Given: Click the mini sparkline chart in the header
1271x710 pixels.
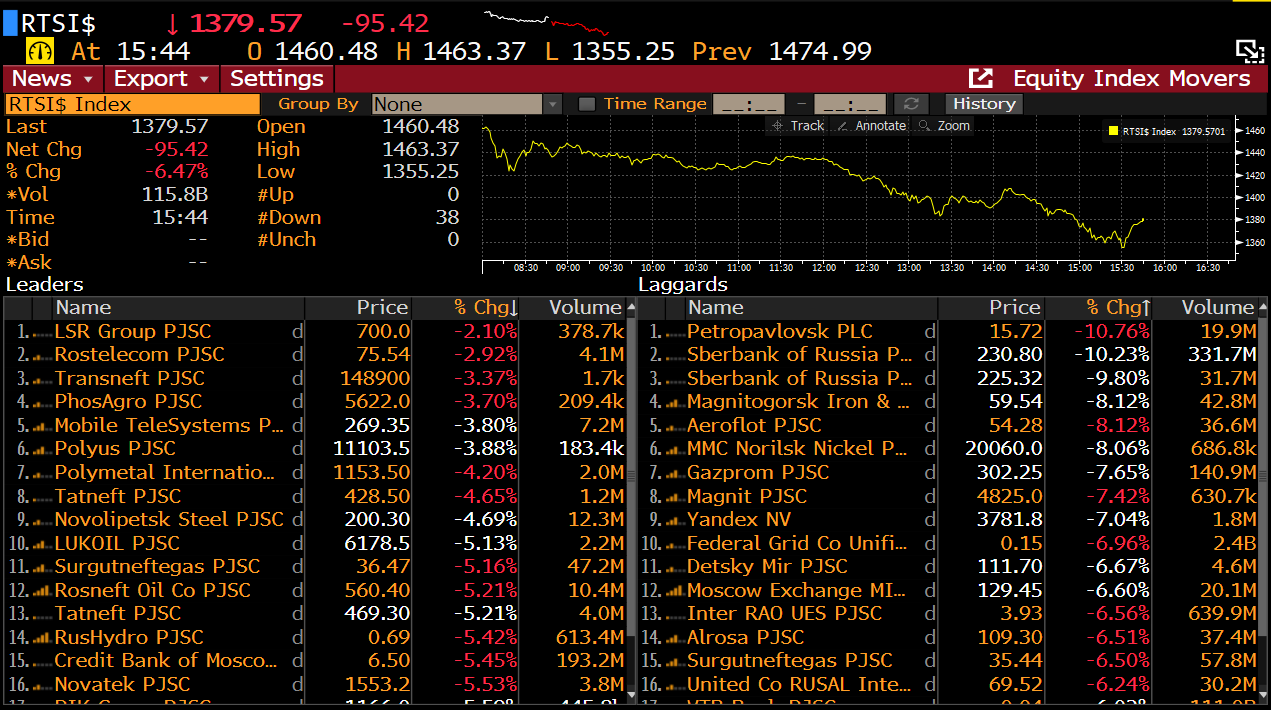Looking at the screenshot, I should click(x=548, y=21).
